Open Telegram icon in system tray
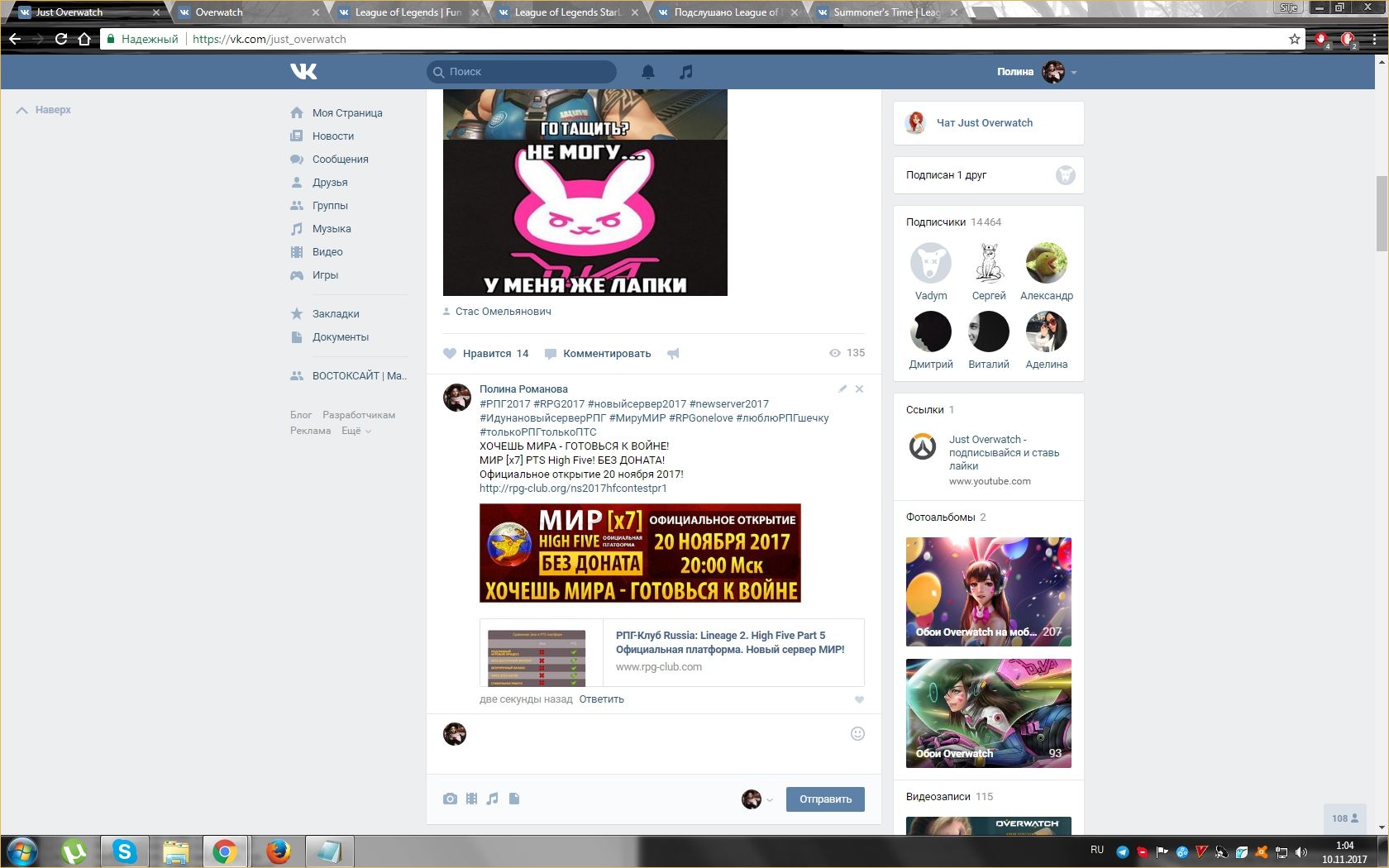 point(1122,851)
